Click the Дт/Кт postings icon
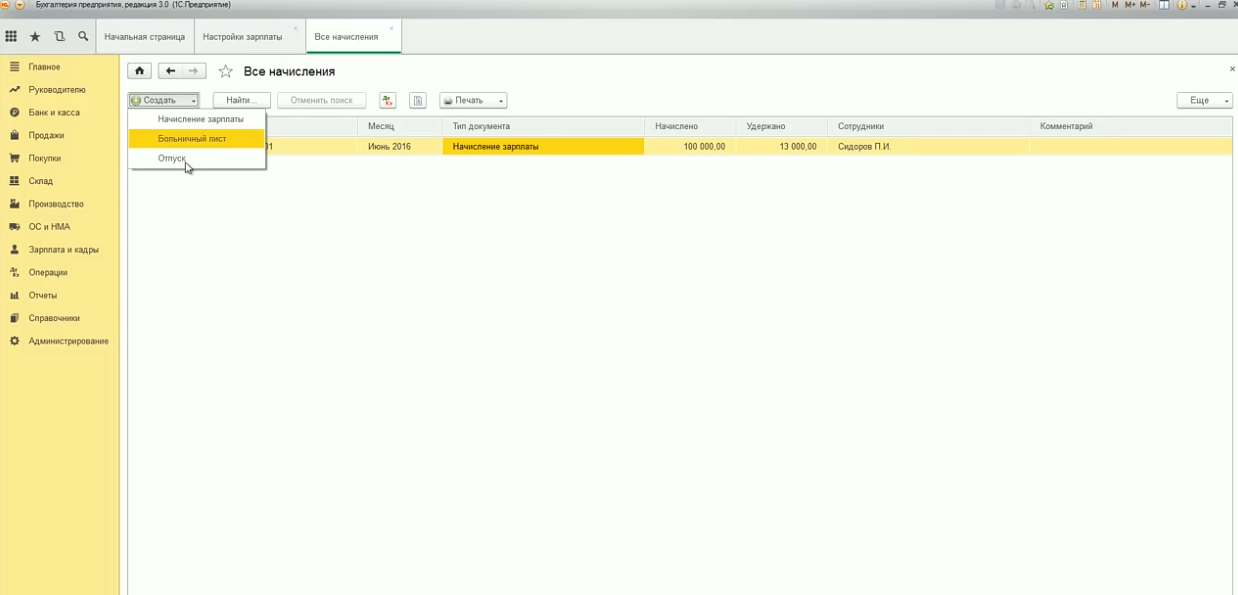This screenshot has height=595, width=1238. [388, 100]
